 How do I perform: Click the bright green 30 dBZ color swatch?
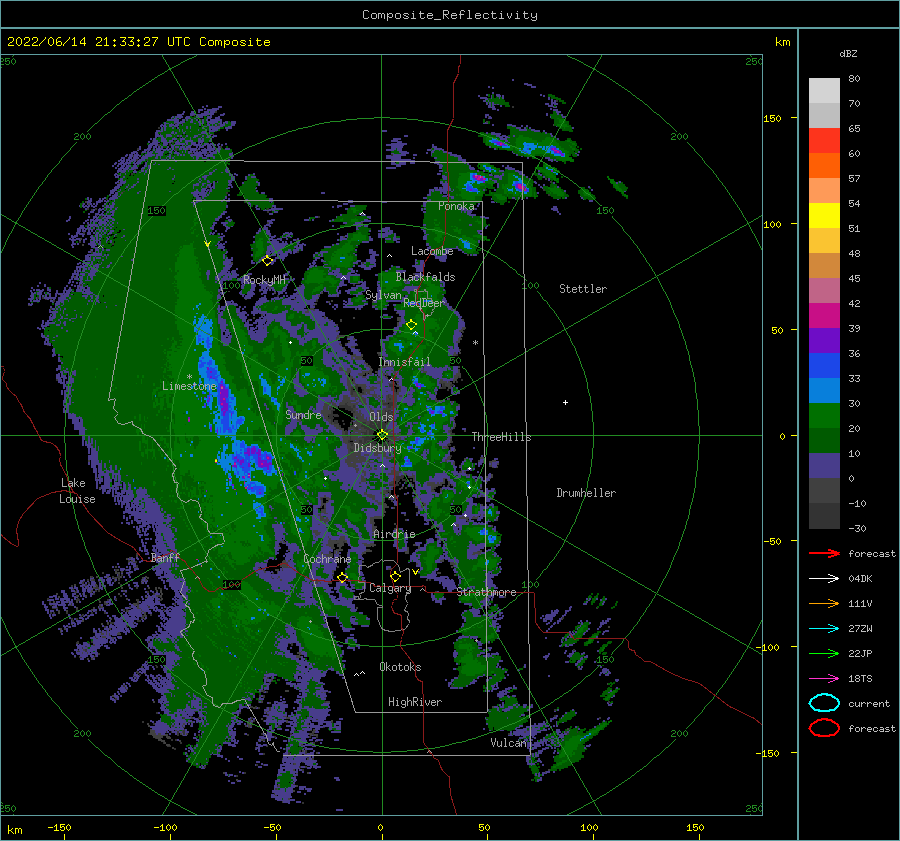click(x=824, y=415)
